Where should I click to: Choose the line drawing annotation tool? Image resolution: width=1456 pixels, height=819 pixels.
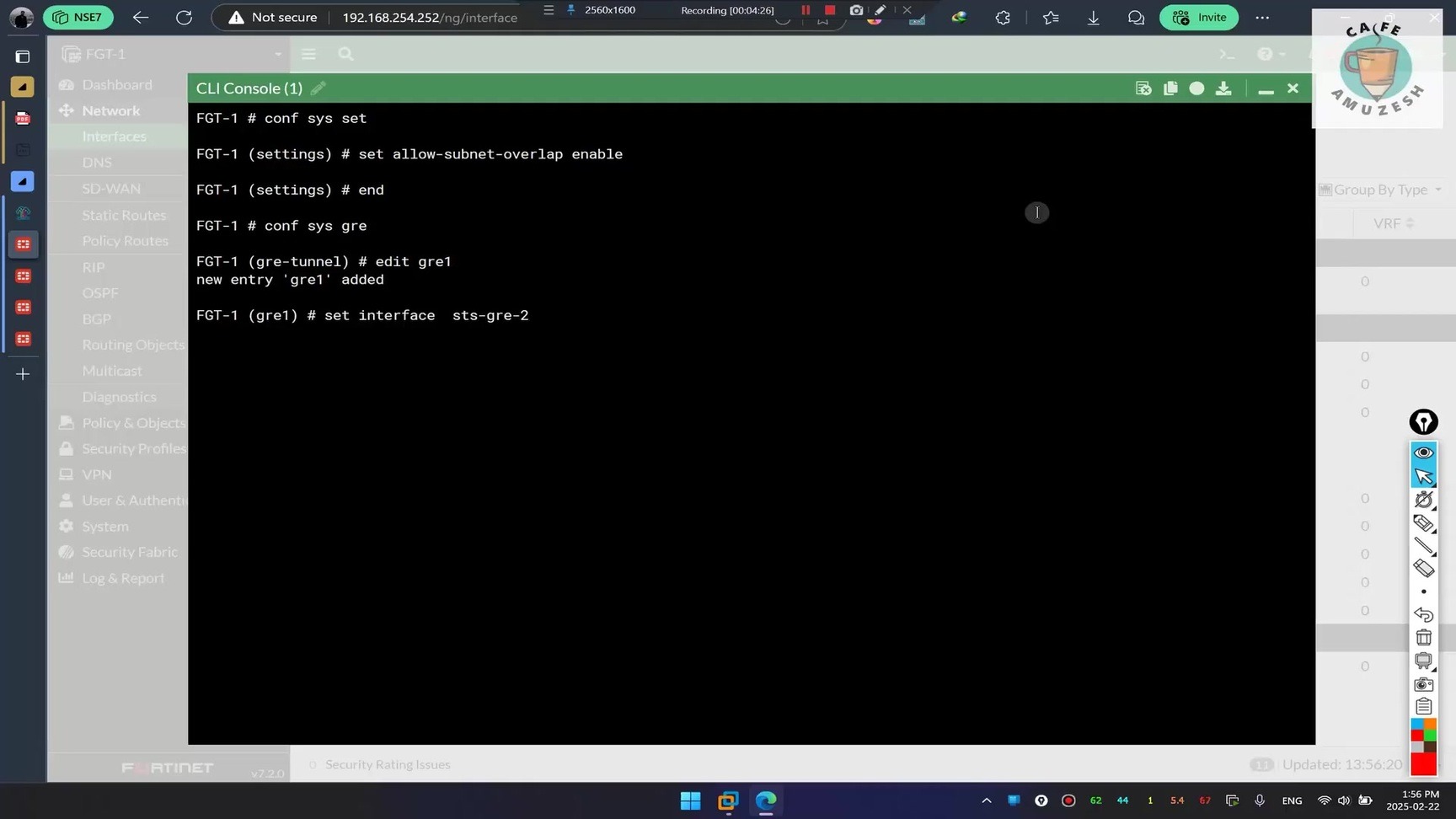1424,546
